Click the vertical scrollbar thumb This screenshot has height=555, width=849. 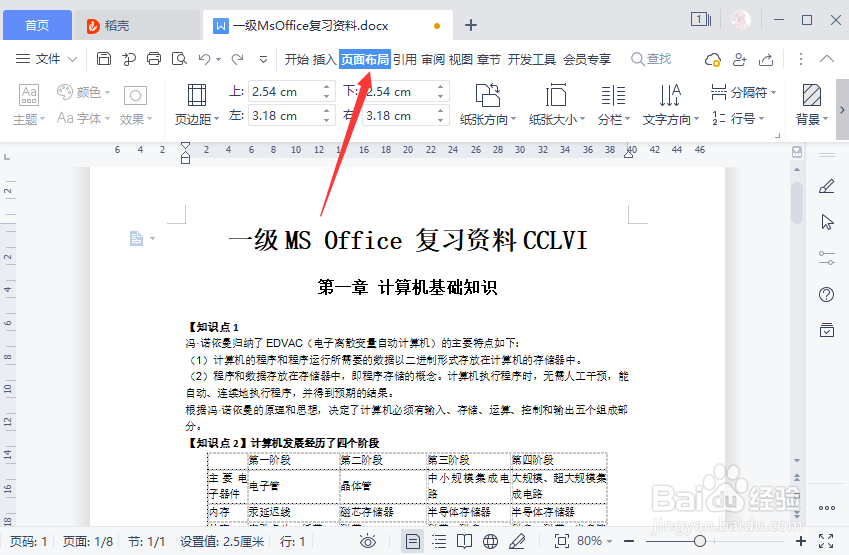pos(796,203)
